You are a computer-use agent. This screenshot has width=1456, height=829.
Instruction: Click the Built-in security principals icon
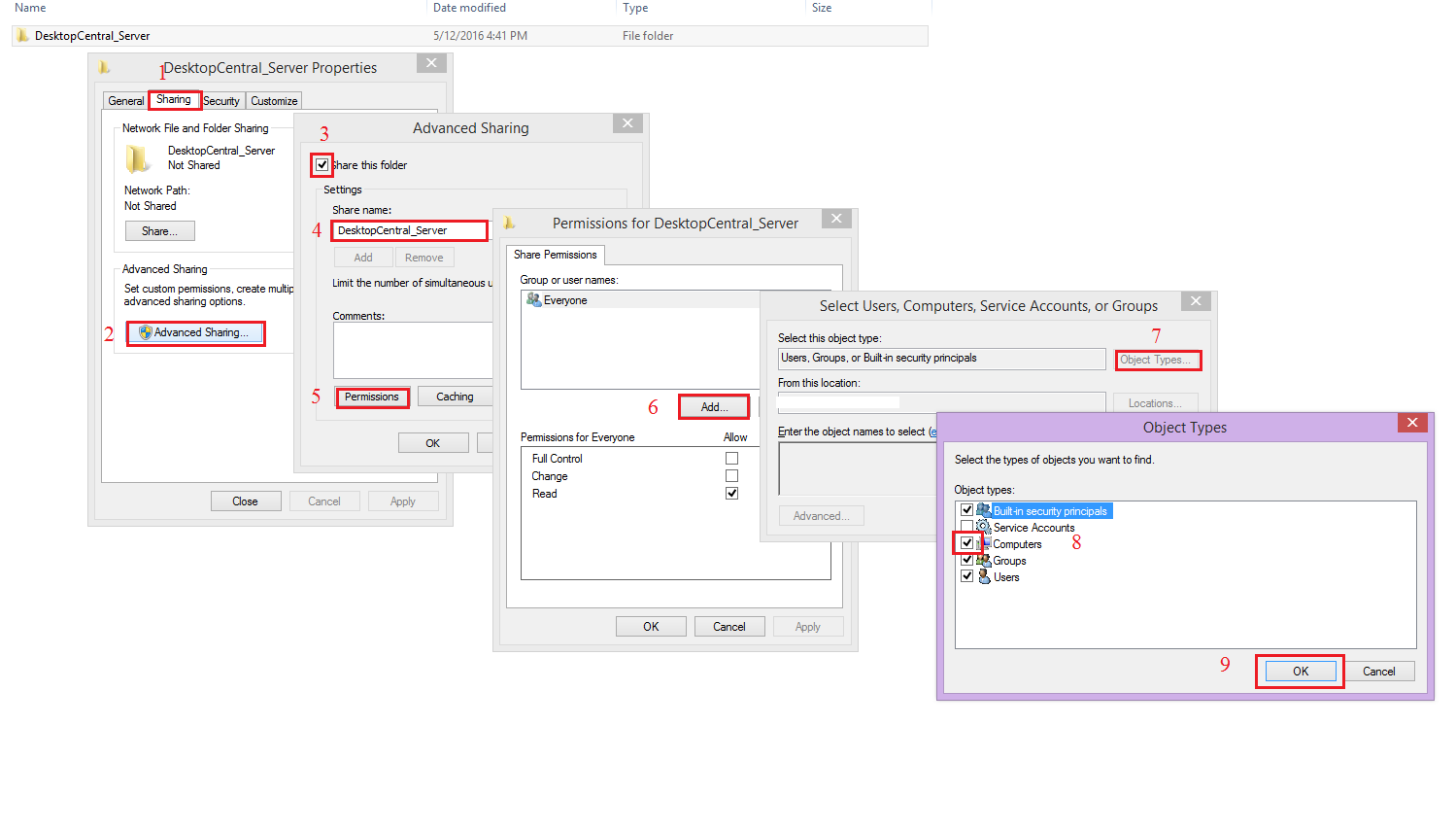tap(983, 510)
